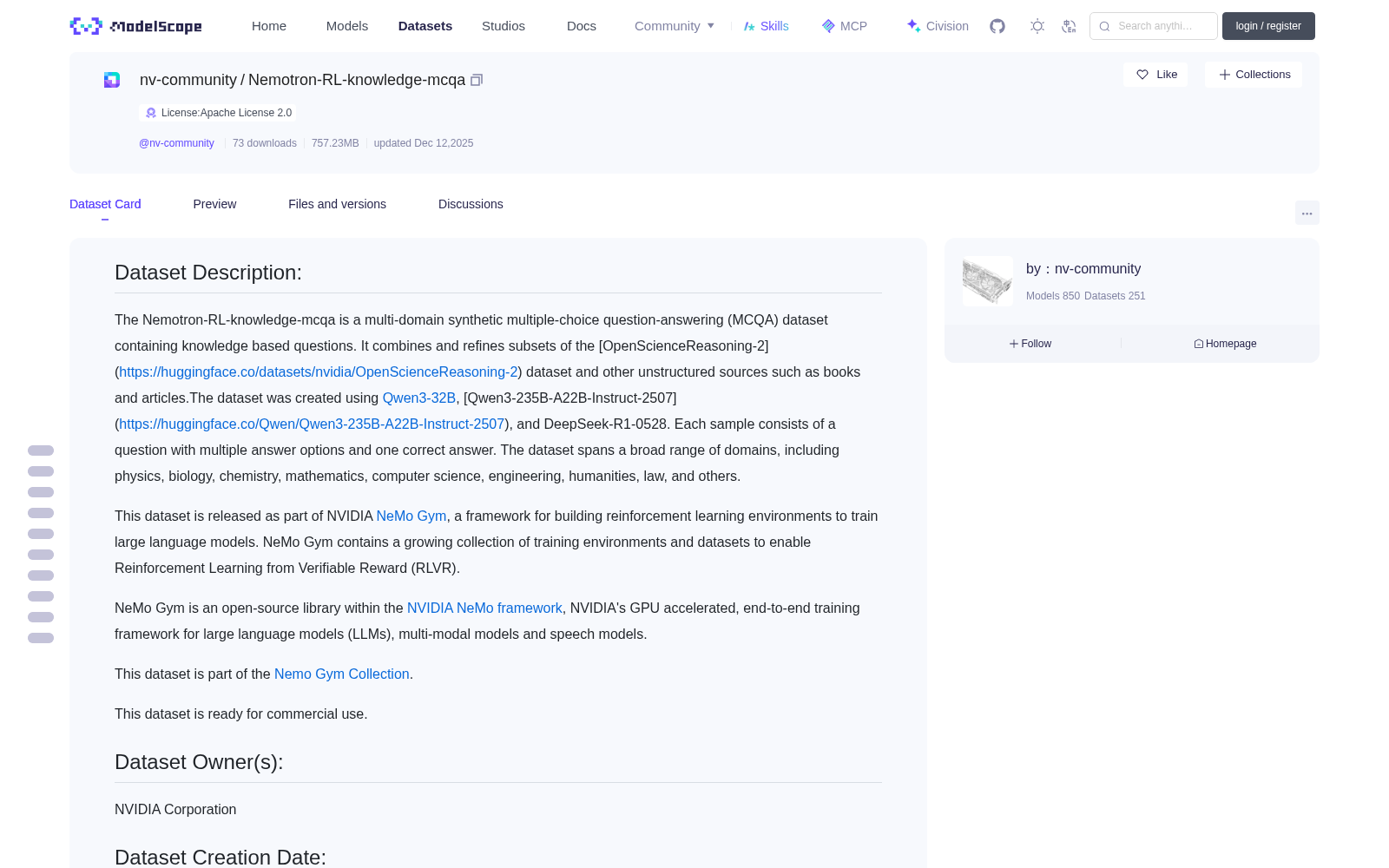Viewport: 1389px width, 868px height.
Task: Open the GitHub icon link
Action: tap(997, 26)
